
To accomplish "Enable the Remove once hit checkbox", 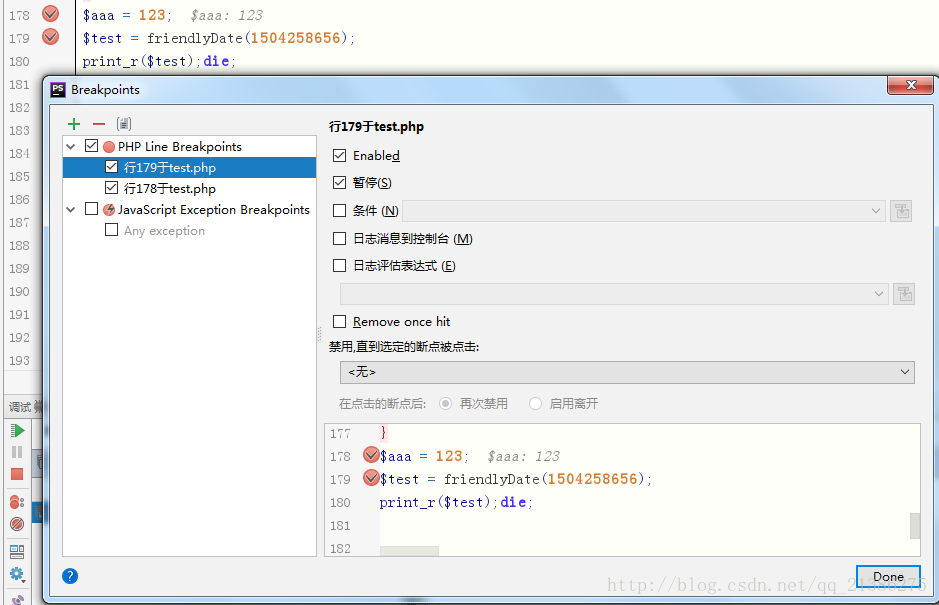I will [x=340, y=322].
